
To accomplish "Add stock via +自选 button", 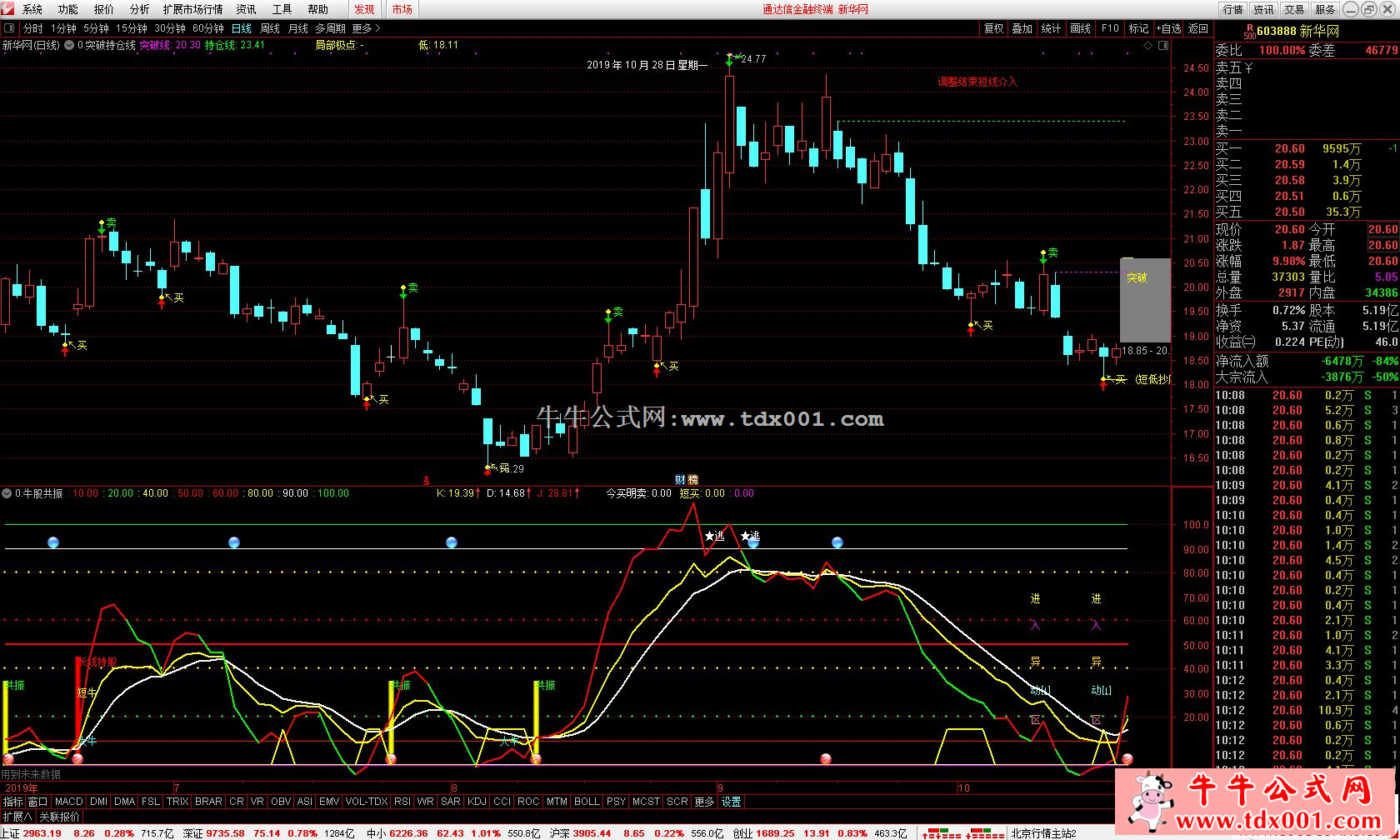I will [1169, 28].
